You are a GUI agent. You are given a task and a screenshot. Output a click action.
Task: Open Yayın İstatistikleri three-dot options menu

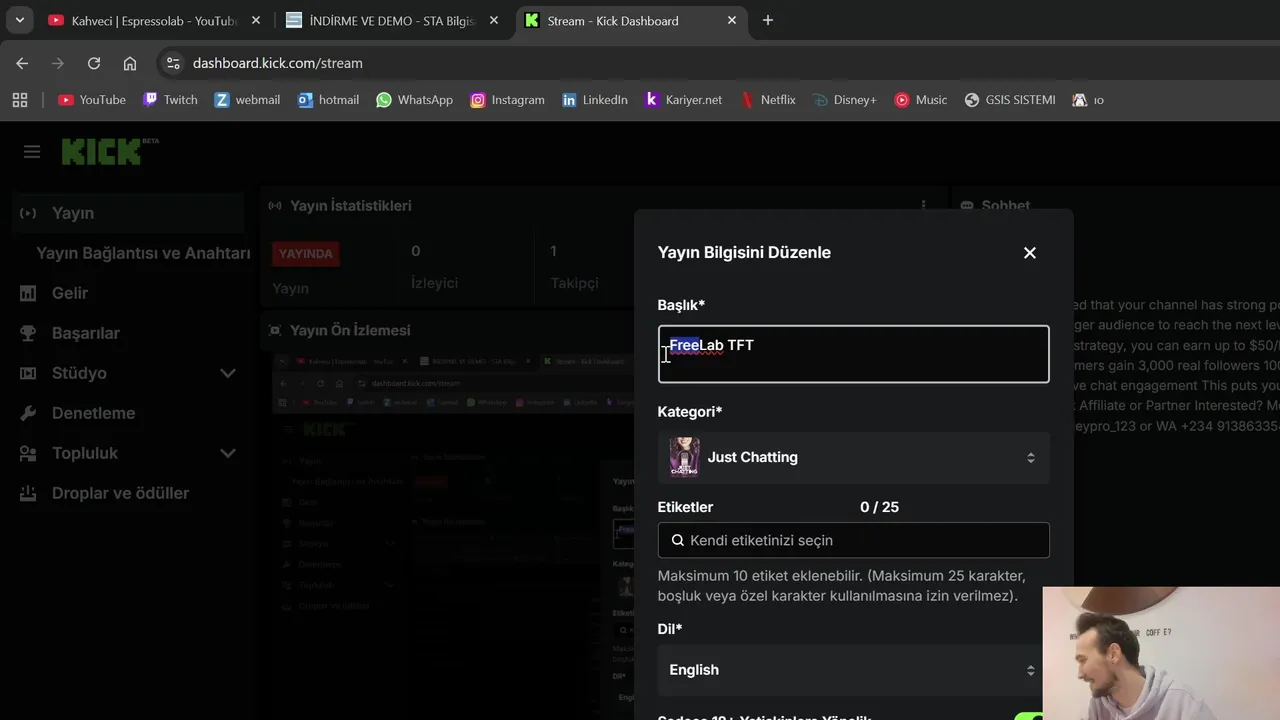pos(923,206)
